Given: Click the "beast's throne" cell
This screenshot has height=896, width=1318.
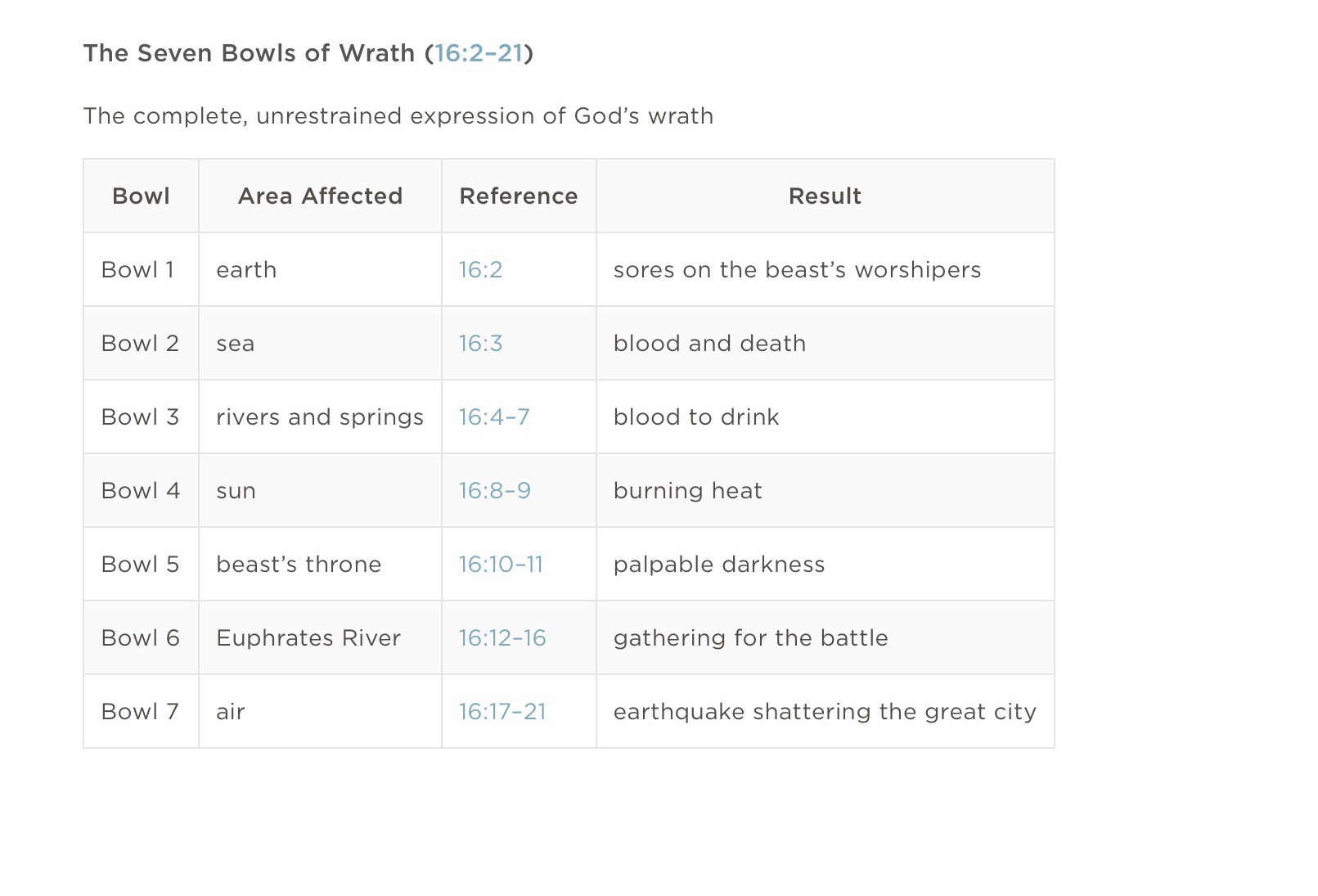Looking at the screenshot, I should [299, 565].
